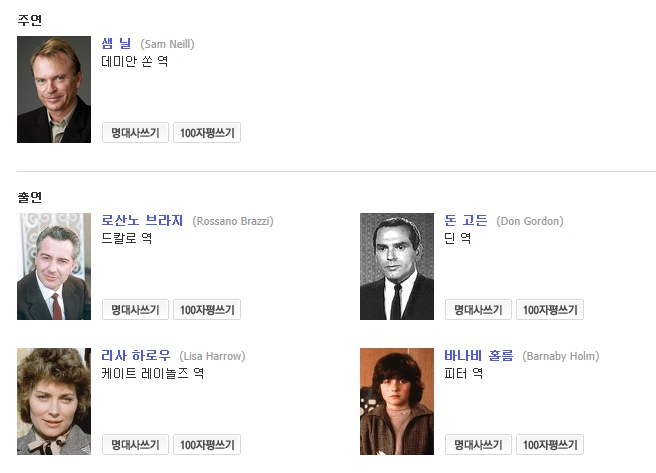Click 100자평쓰기 for Lisa Harrow
656x473 pixels.
[x=207, y=445]
